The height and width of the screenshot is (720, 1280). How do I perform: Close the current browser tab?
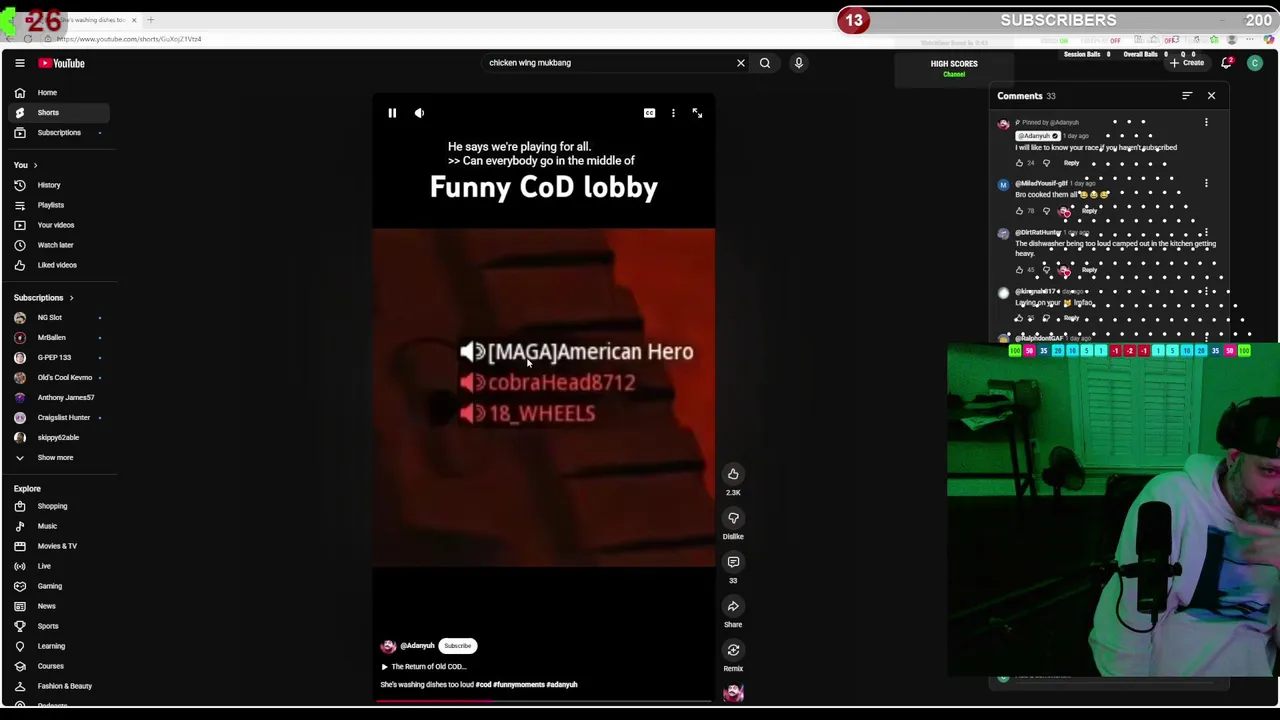tap(133, 20)
